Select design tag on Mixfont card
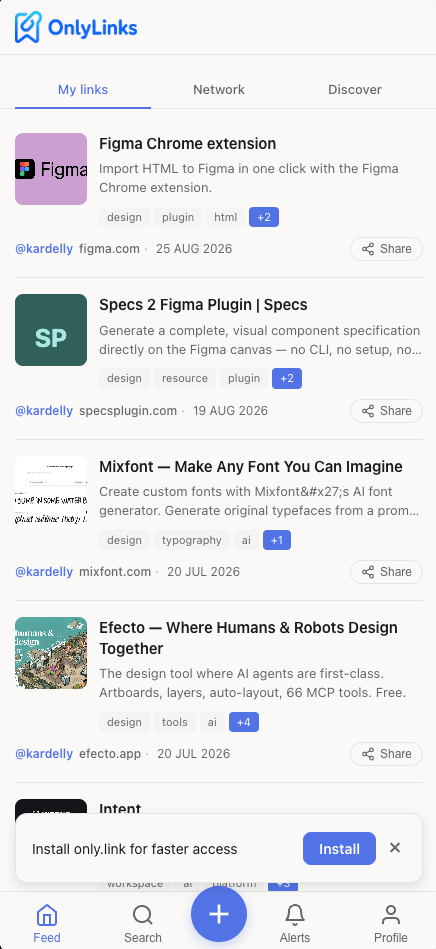Viewport: 436px width, 949px height. (x=124, y=540)
